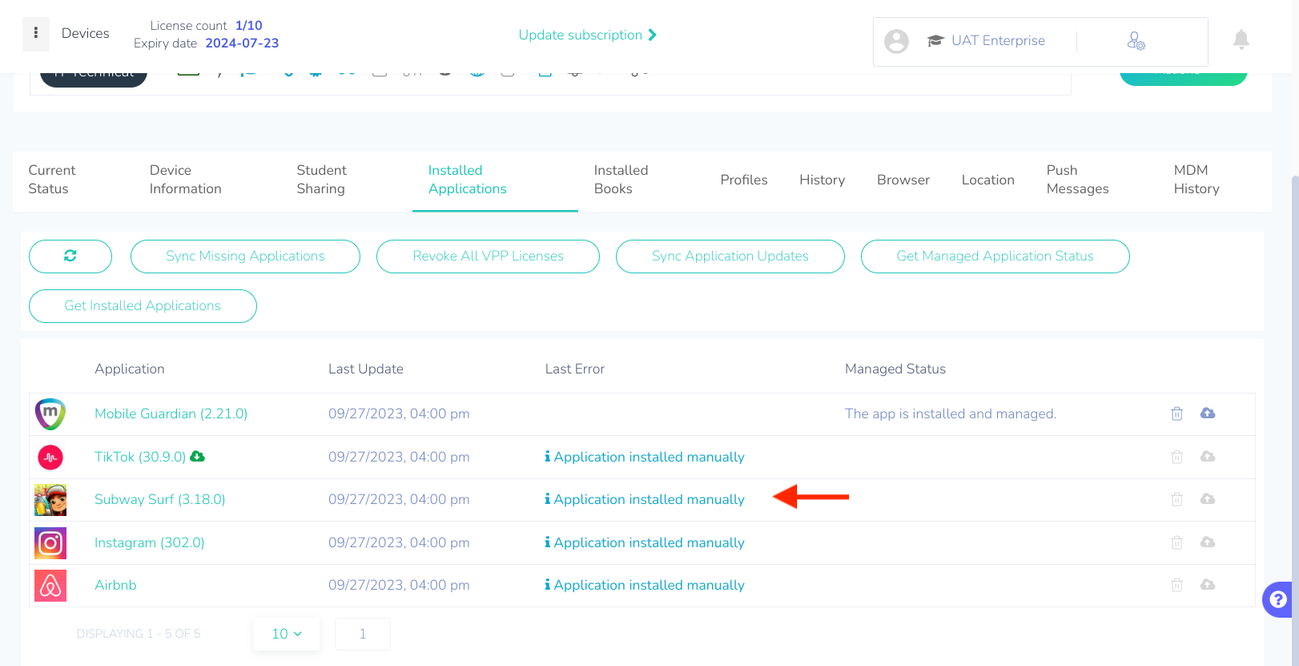The image size is (1299, 666).
Task: Select the Profiles tab
Action: pyautogui.click(x=743, y=180)
